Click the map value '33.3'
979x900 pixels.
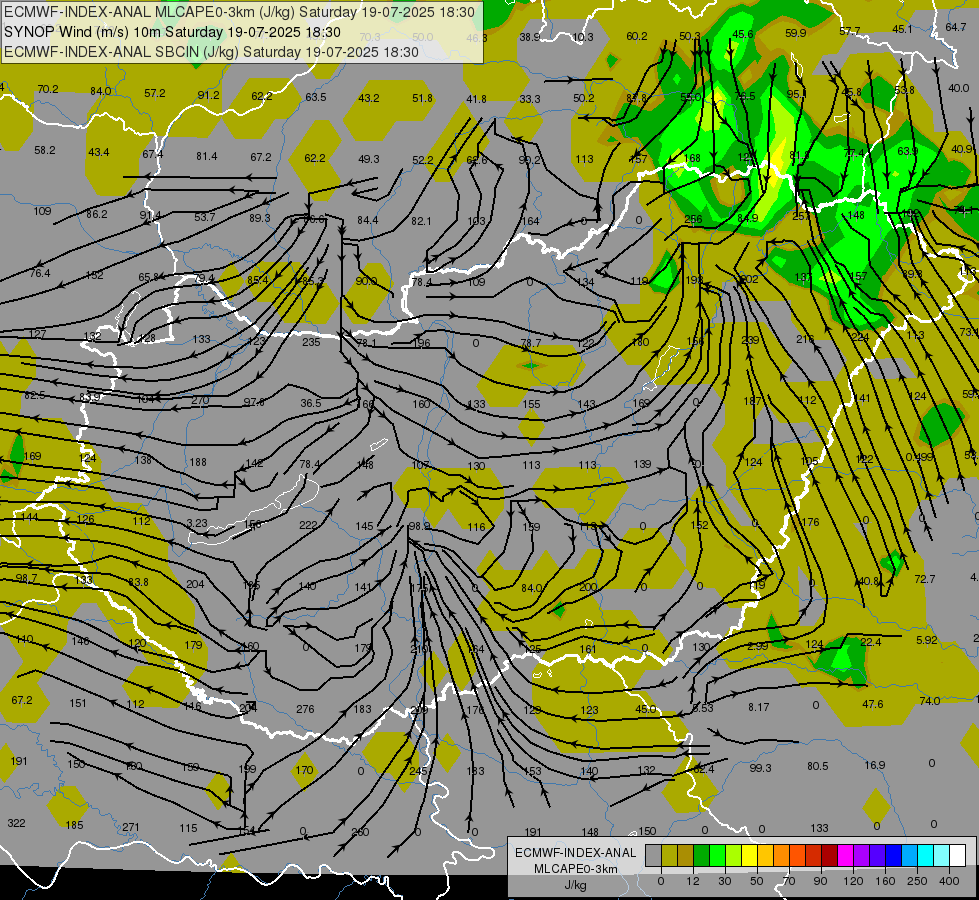(530, 99)
